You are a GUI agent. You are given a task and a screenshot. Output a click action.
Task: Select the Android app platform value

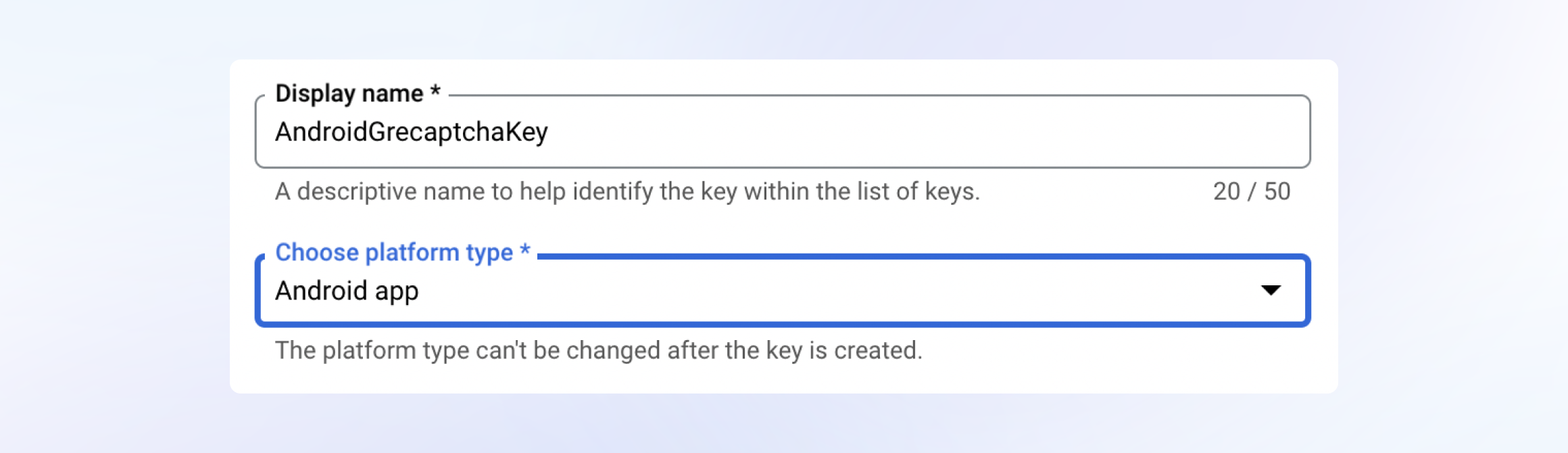point(347,291)
